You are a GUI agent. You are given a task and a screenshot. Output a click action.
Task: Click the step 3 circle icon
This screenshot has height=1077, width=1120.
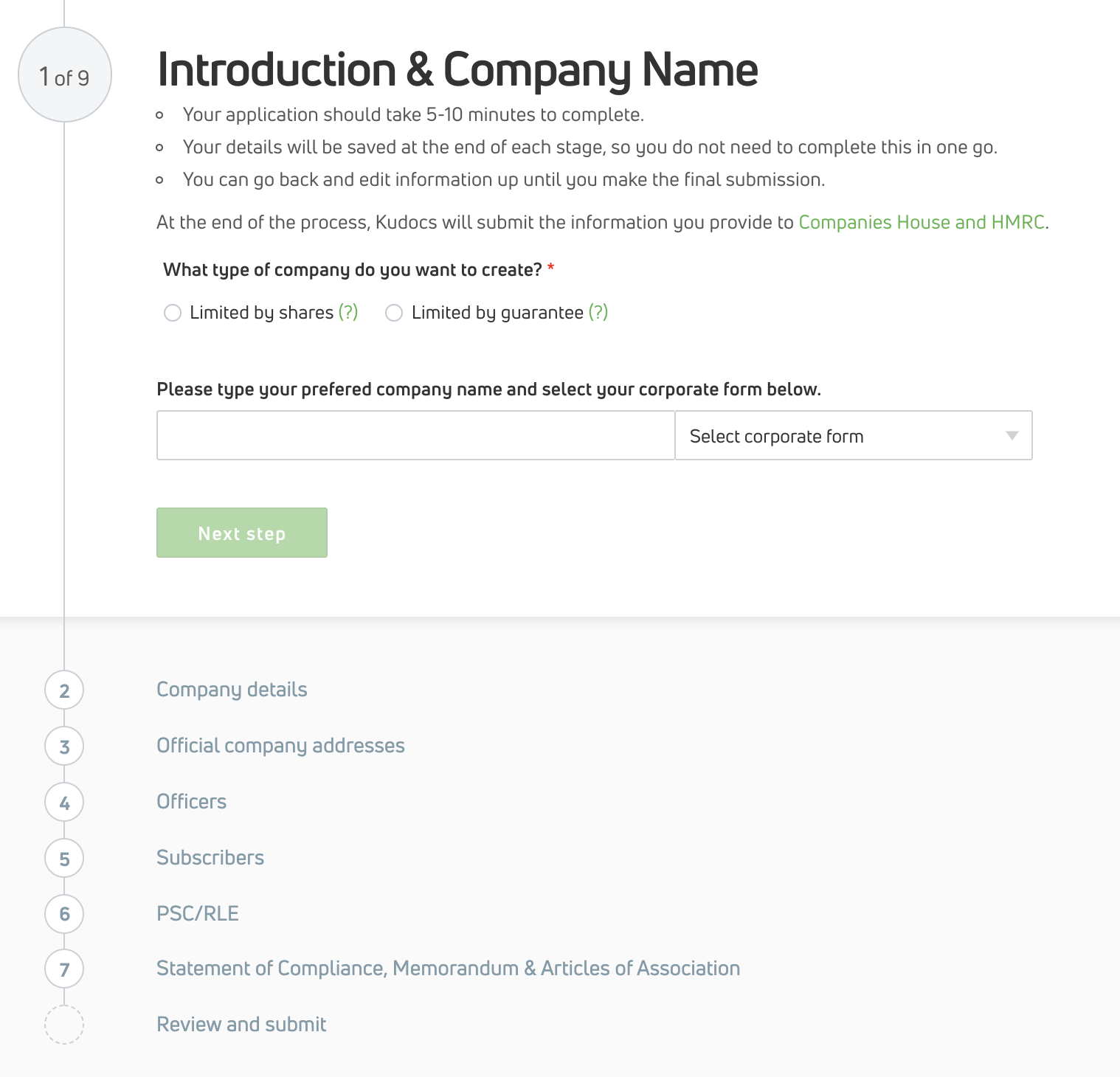[64, 747]
